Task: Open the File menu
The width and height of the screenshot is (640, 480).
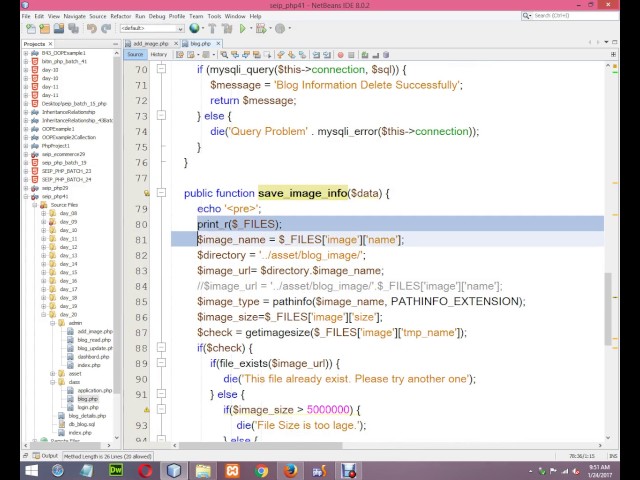Action: (x=26, y=16)
